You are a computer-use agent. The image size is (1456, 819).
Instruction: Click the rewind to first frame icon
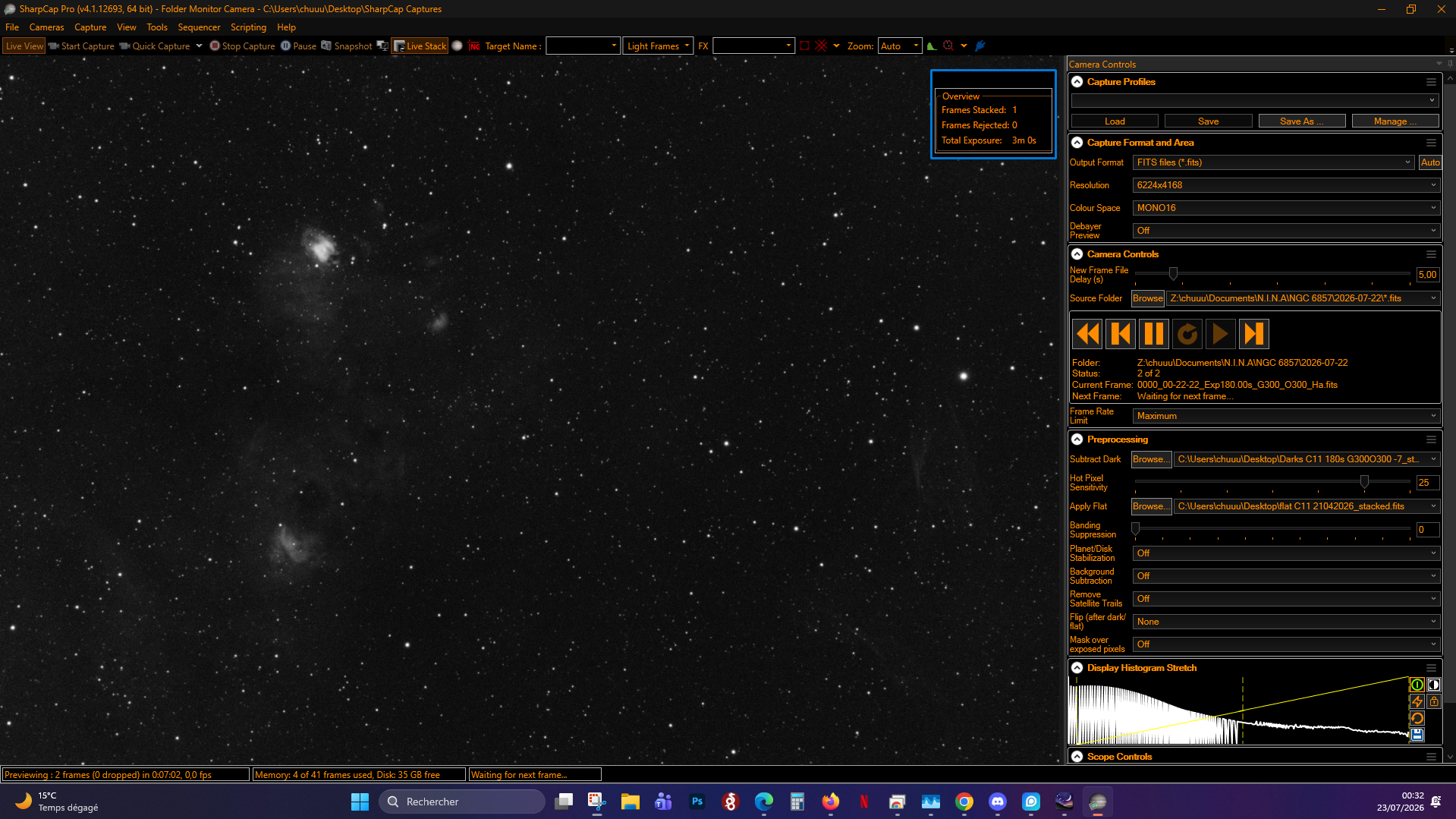(1086, 334)
